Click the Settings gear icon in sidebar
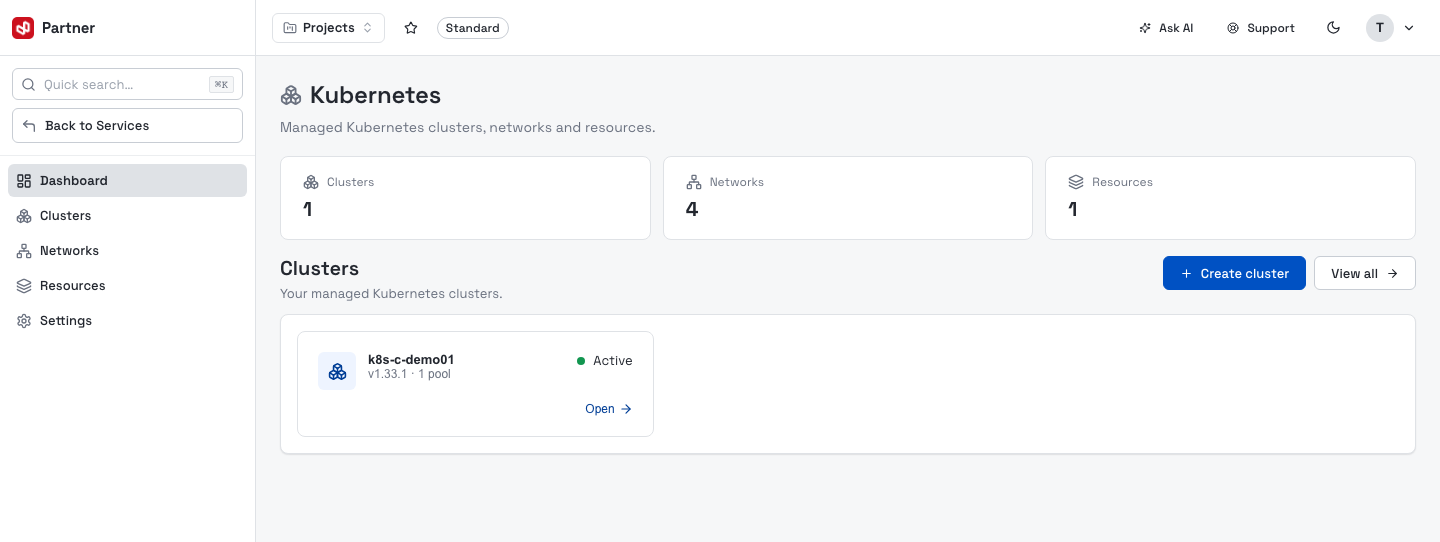 coord(24,321)
